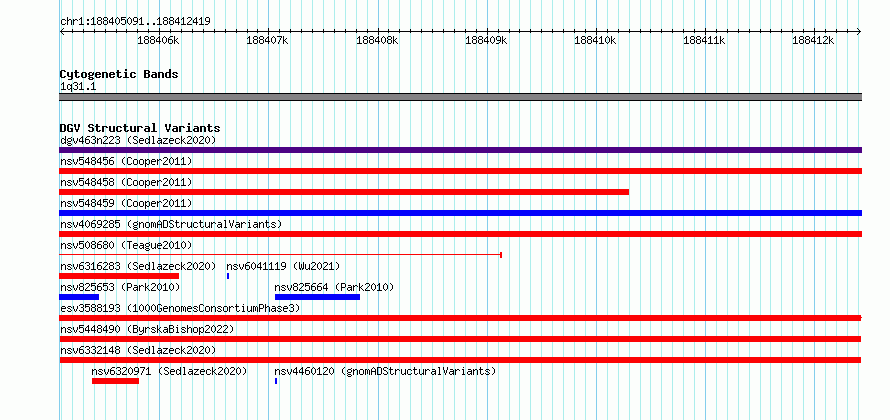Open esv3588193 (1000GenomesConsortiumPhase3) label
Image resolution: width=890 pixels, height=420 pixels.
point(180,308)
